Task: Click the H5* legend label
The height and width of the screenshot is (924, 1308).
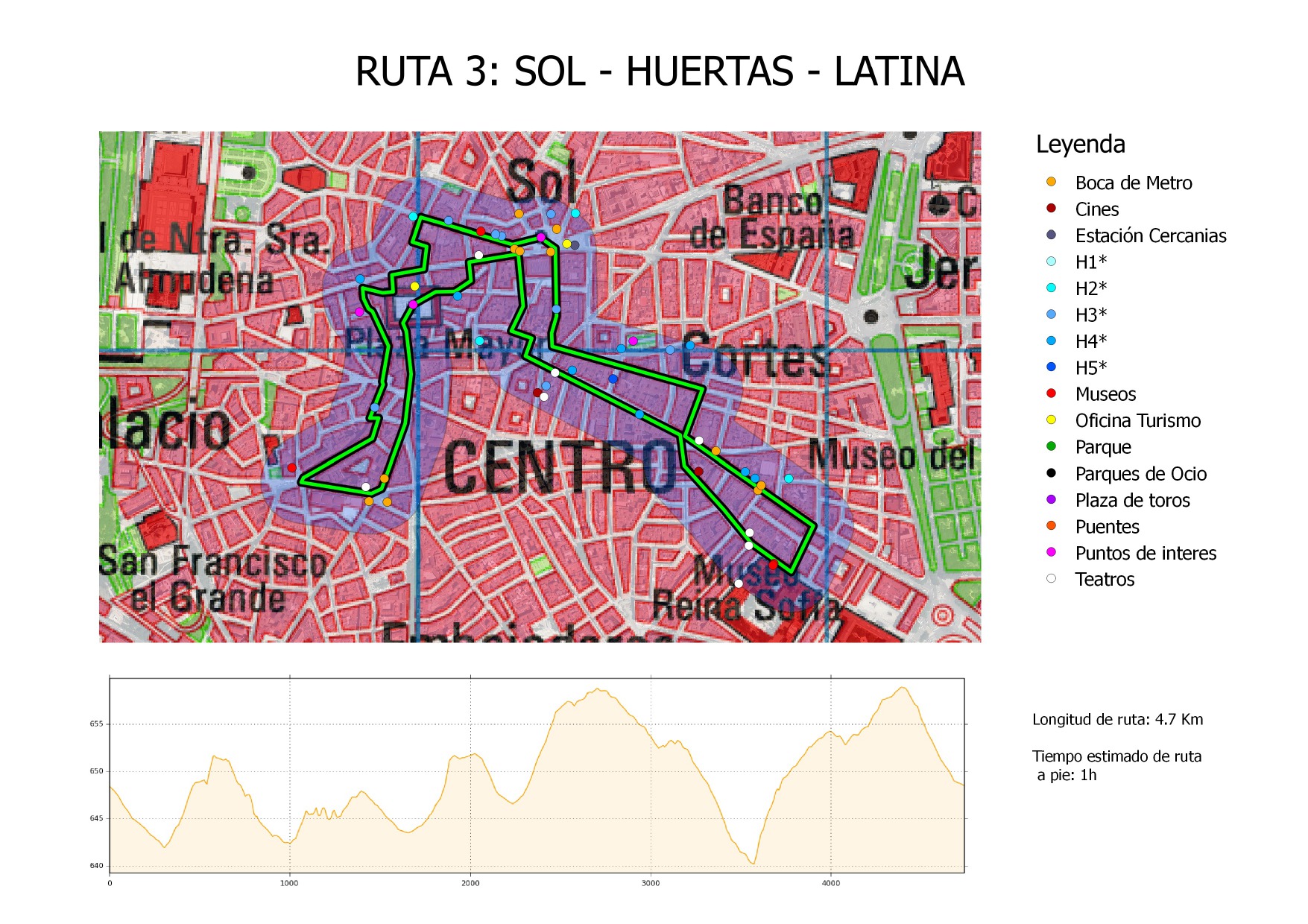Action: pos(1090,367)
